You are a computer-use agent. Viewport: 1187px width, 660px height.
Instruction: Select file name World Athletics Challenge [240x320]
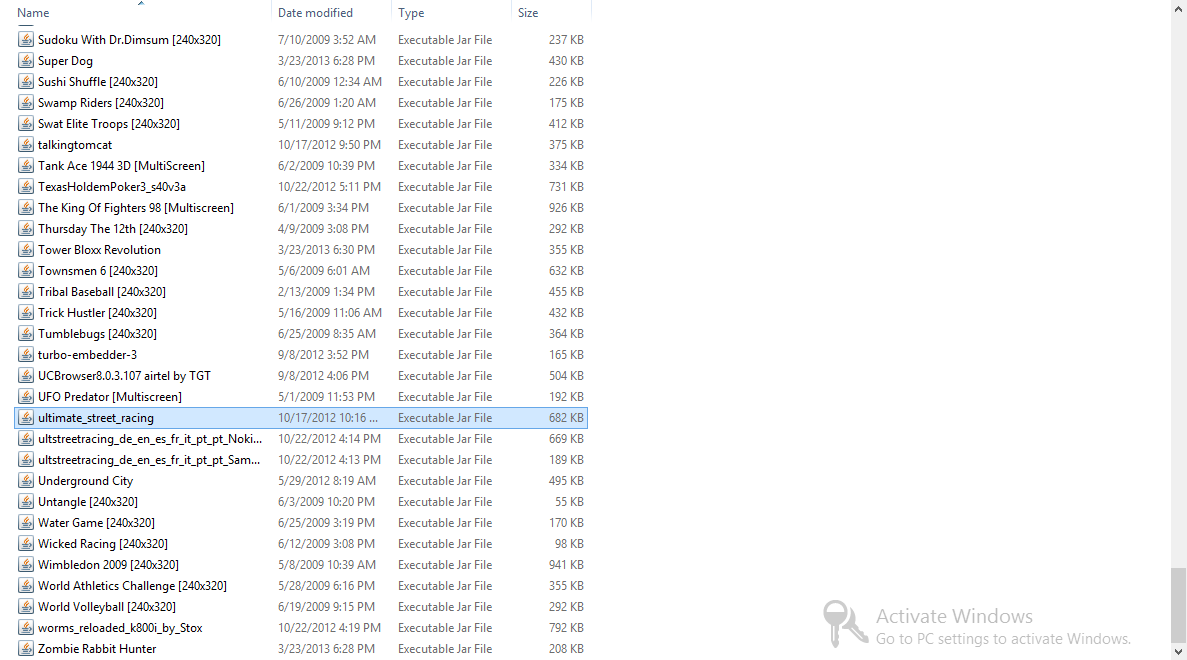tap(132, 586)
